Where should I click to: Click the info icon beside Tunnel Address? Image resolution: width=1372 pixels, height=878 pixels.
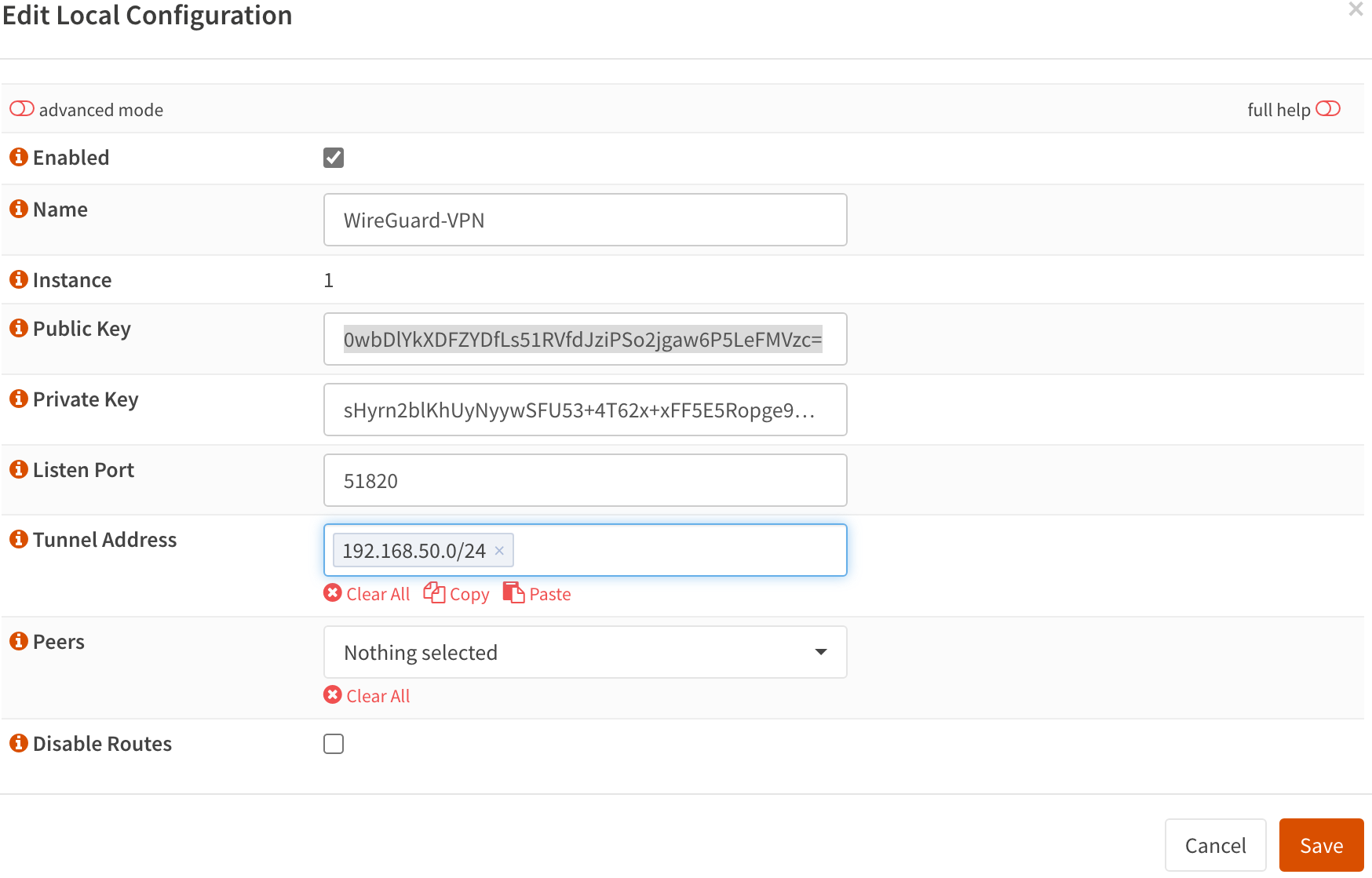coord(17,538)
